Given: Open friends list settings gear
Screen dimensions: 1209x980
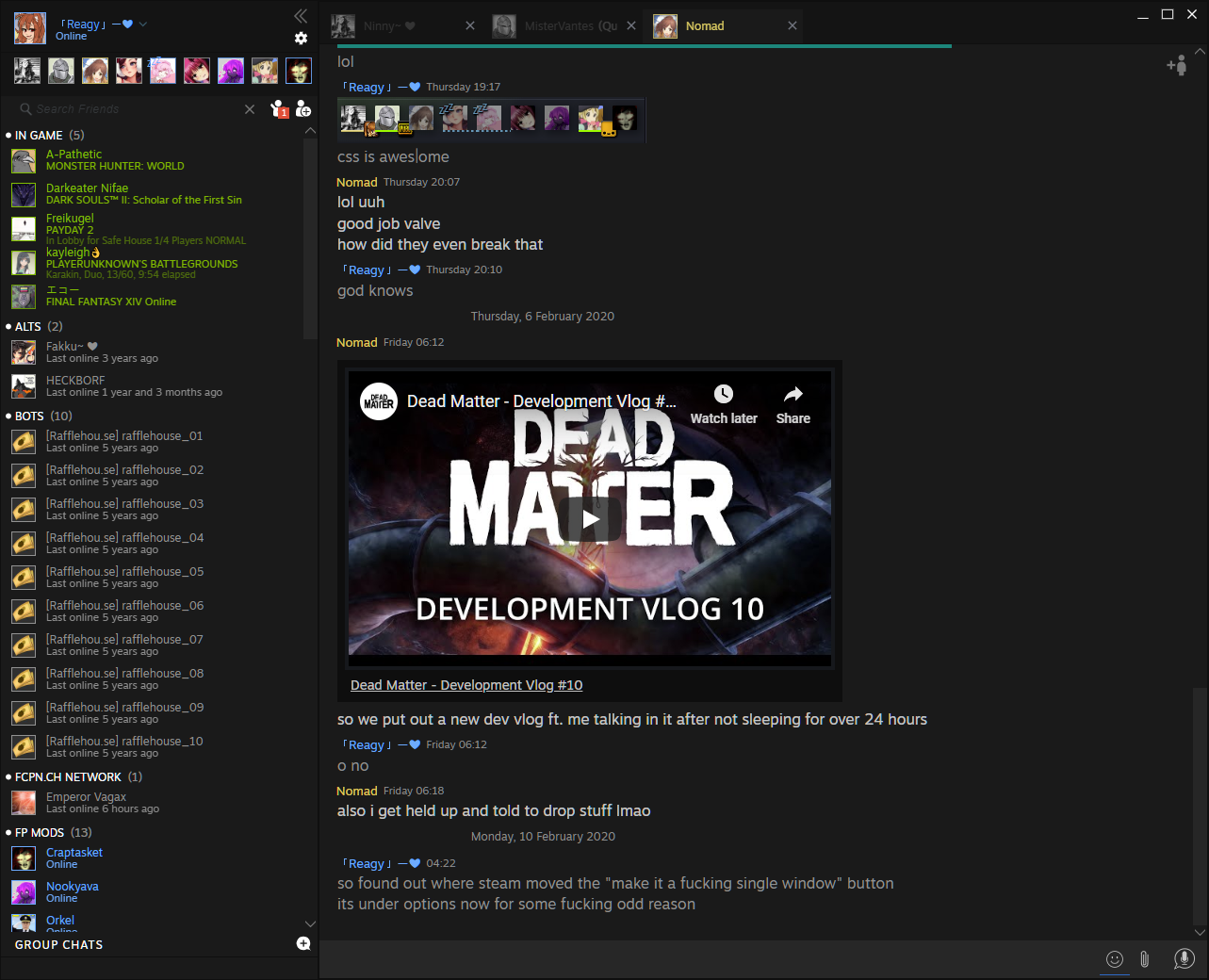Looking at the screenshot, I should pyautogui.click(x=301, y=39).
